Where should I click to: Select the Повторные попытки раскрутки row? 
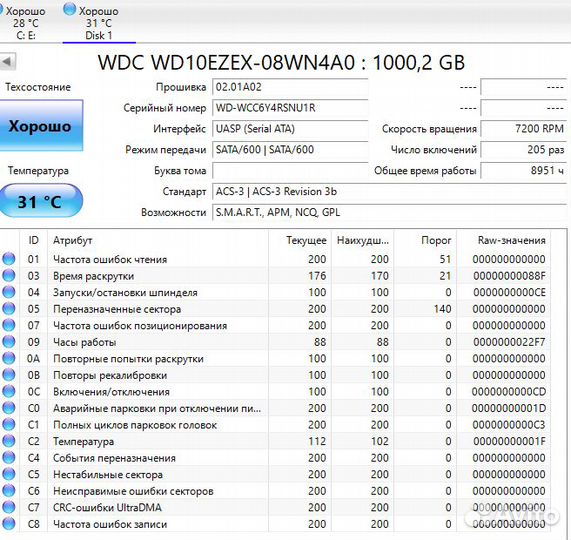tap(275, 358)
